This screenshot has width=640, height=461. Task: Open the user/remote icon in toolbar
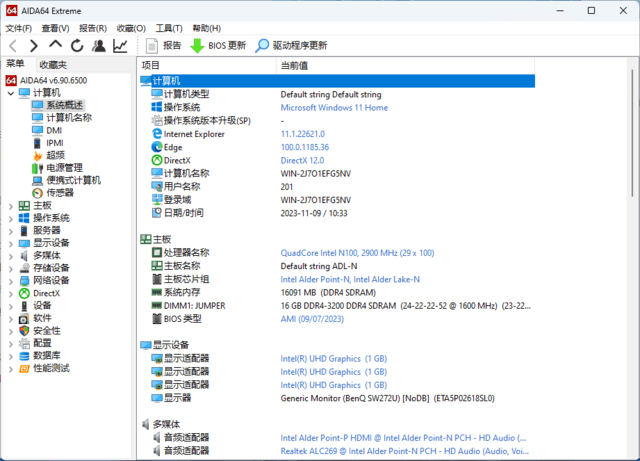point(99,46)
